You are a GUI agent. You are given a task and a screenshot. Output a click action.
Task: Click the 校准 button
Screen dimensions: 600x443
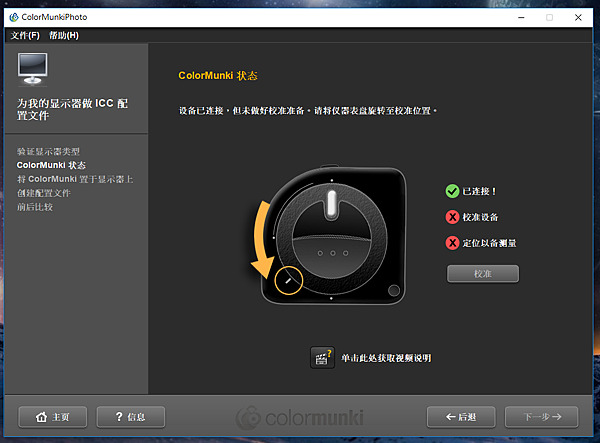click(483, 274)
